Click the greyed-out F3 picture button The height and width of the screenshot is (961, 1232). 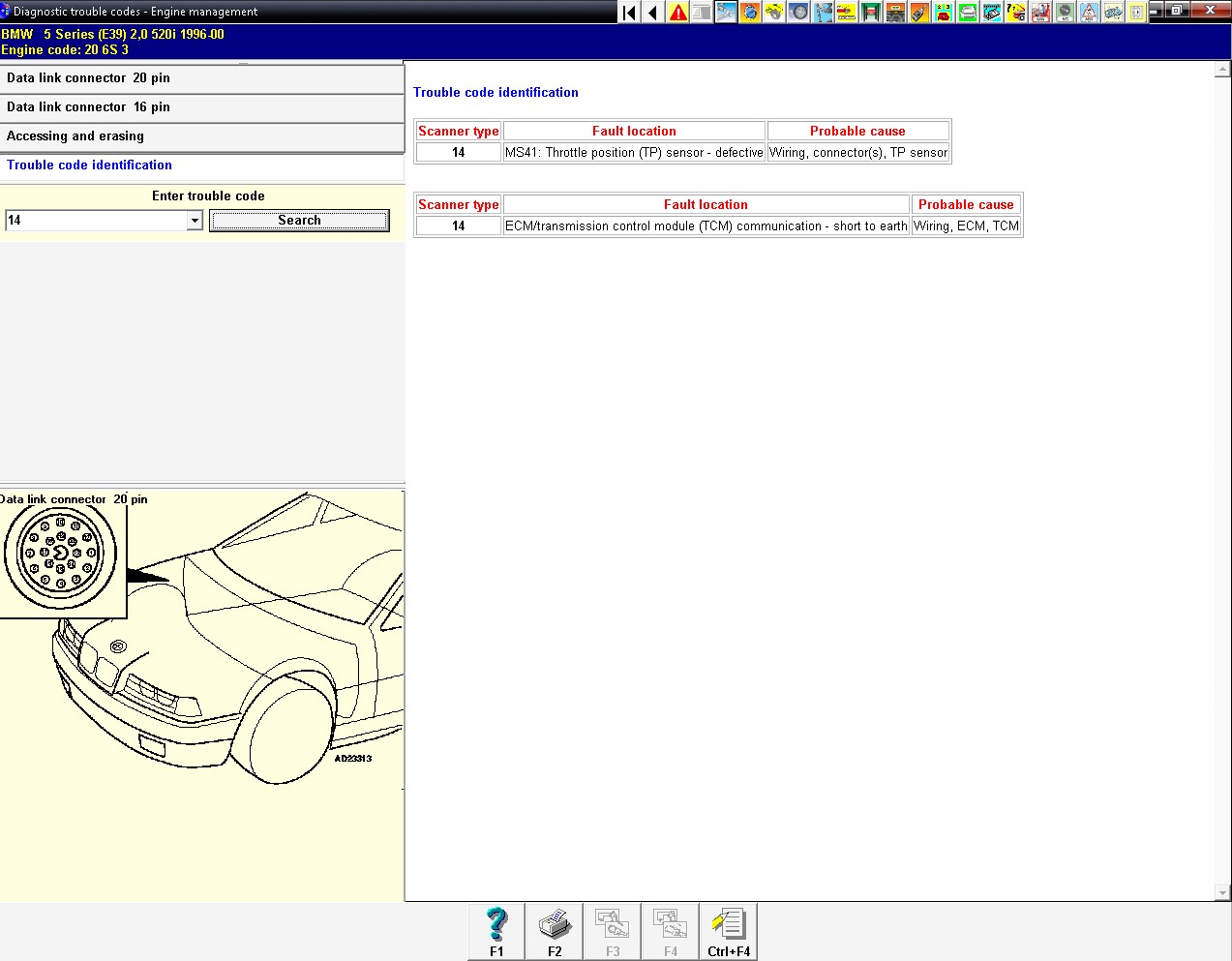[x=613, y=932]
